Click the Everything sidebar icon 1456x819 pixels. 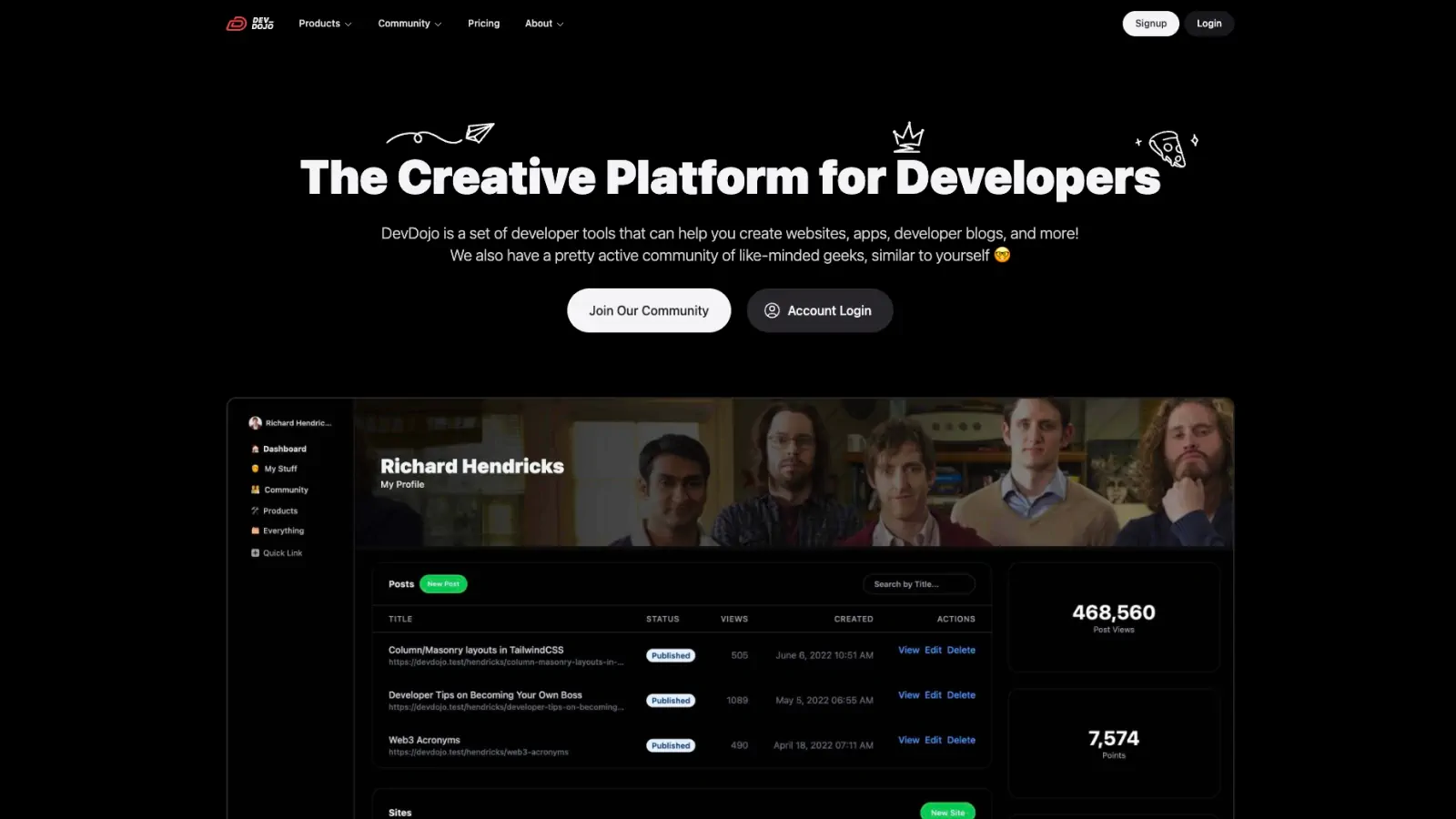(x=256, y=531)
